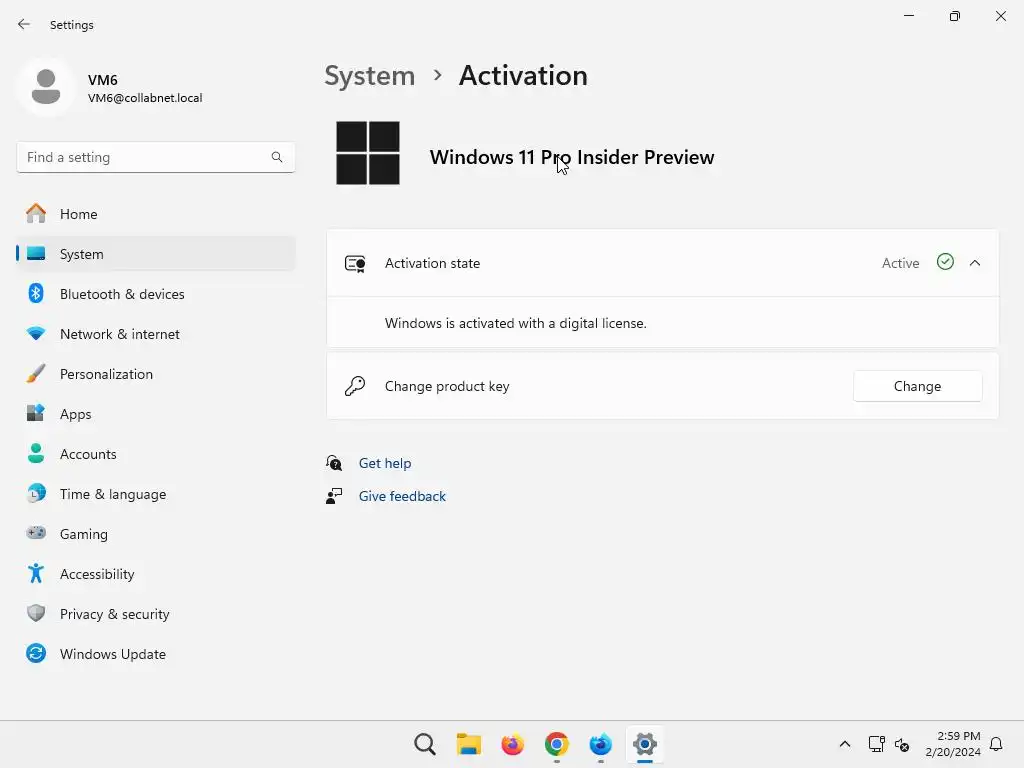Click the Find a setting search box

[145, 157]
